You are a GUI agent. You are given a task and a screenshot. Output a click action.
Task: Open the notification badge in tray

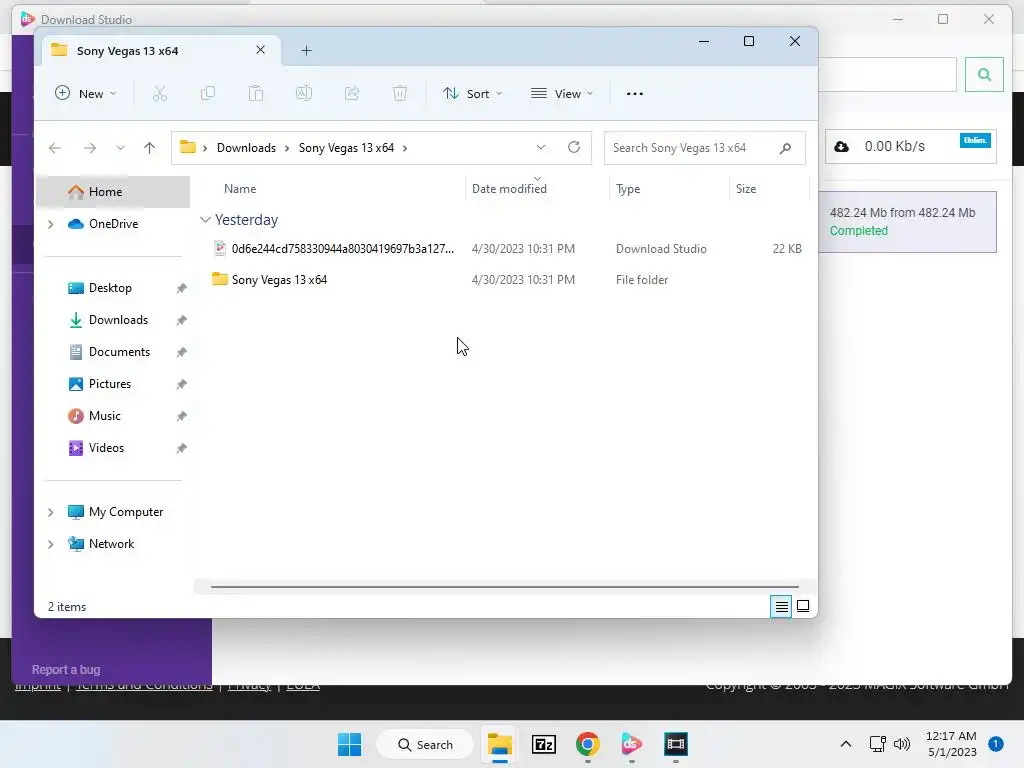996,744
